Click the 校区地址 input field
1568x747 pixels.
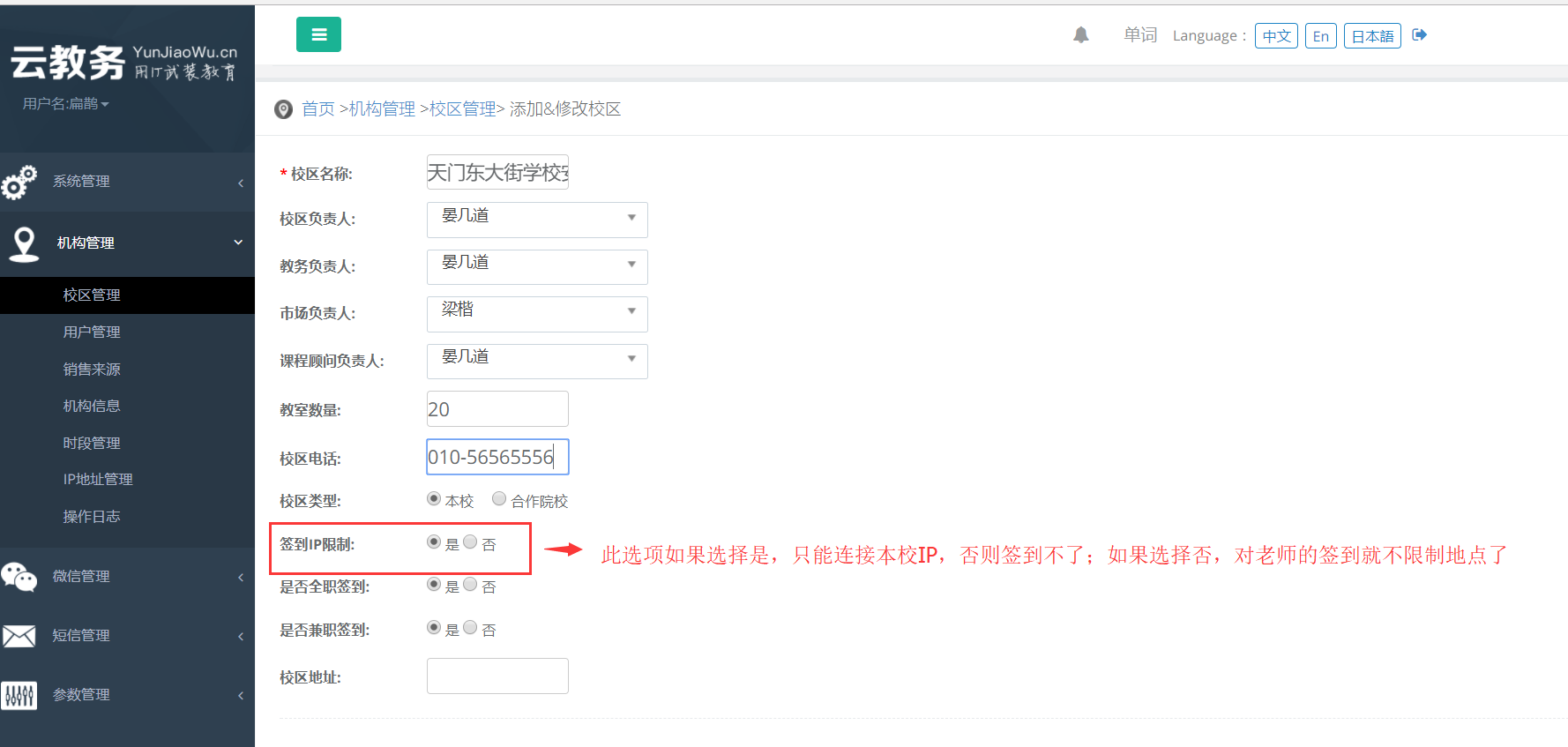click(x=497, y=676)
